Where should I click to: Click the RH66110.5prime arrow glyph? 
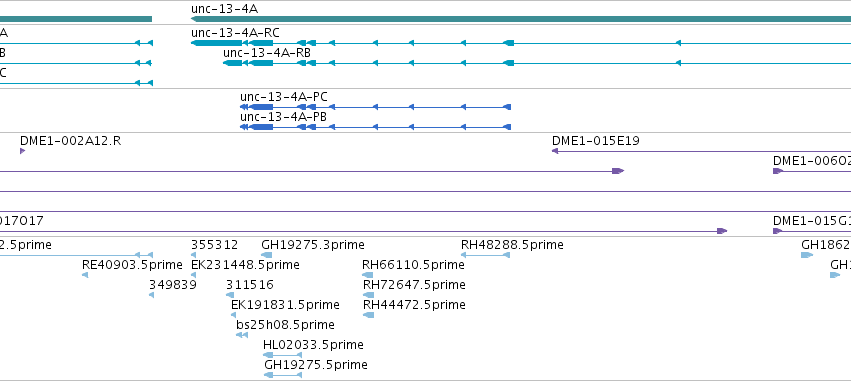367,275
